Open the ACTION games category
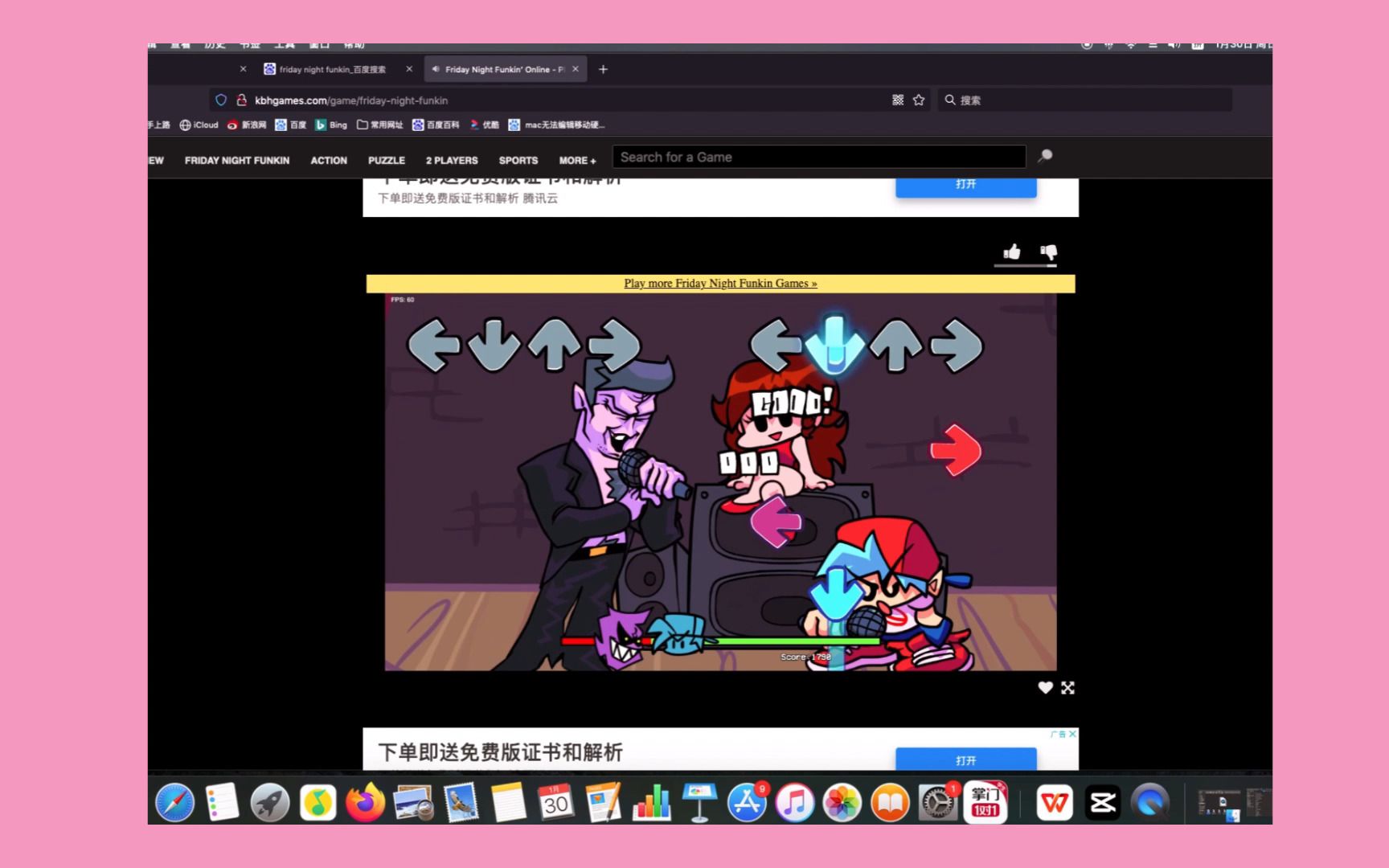The height and width of the screenshot is (868, 1389). (x=329, y=160)
